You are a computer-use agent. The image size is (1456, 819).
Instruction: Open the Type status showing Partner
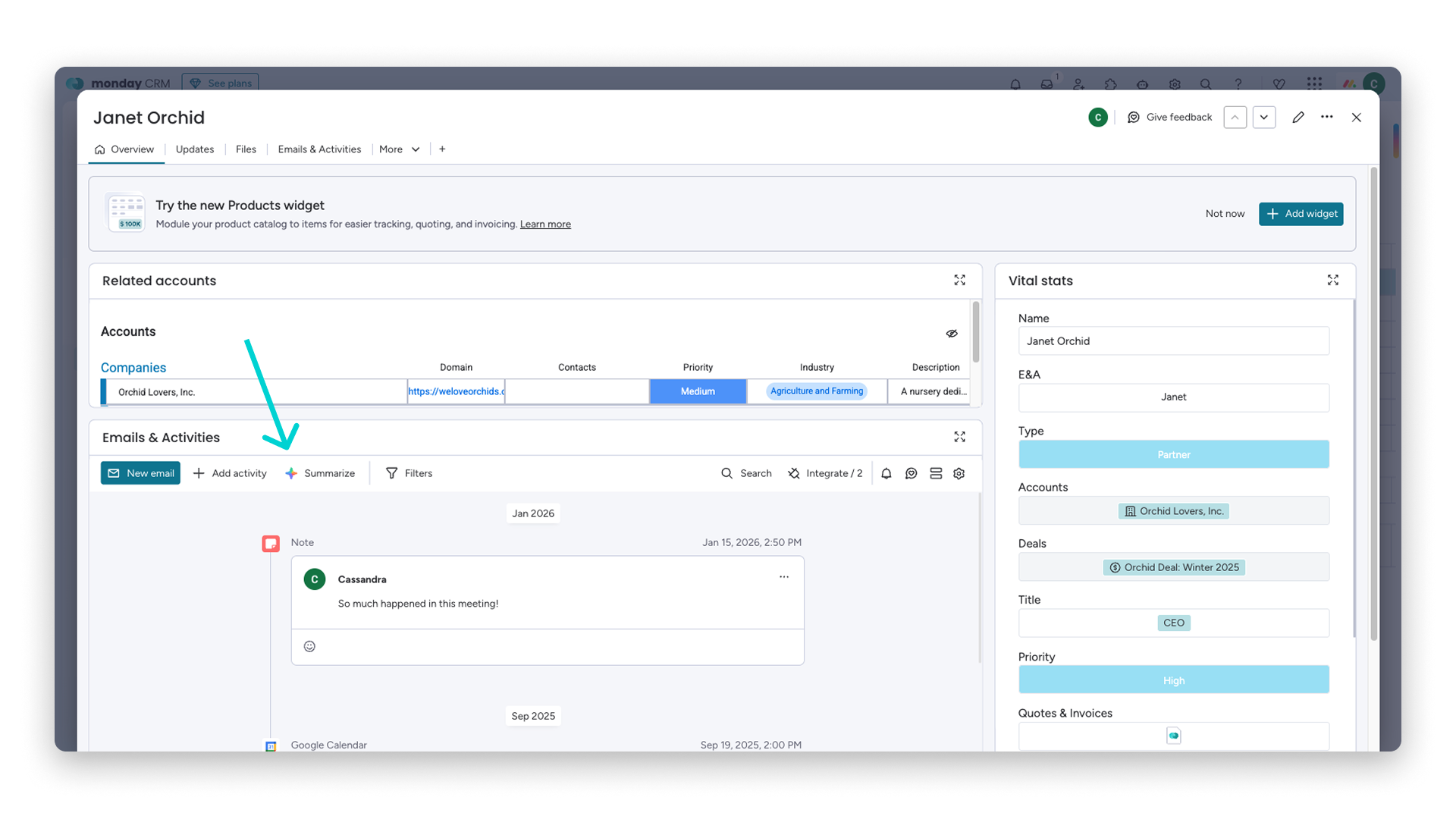pos(1174,454)
